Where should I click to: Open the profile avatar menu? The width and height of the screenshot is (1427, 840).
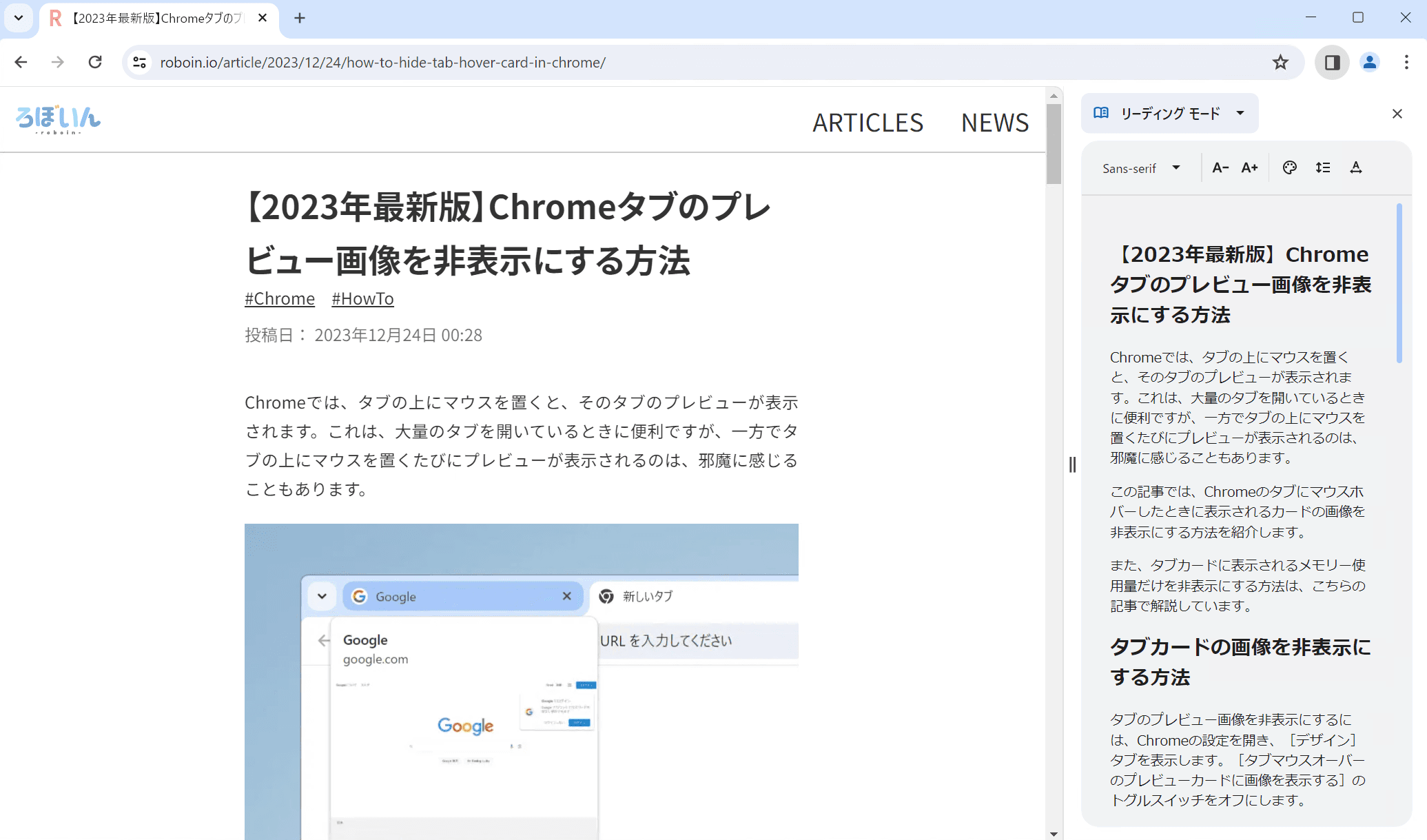click(x=1370, y=63)
